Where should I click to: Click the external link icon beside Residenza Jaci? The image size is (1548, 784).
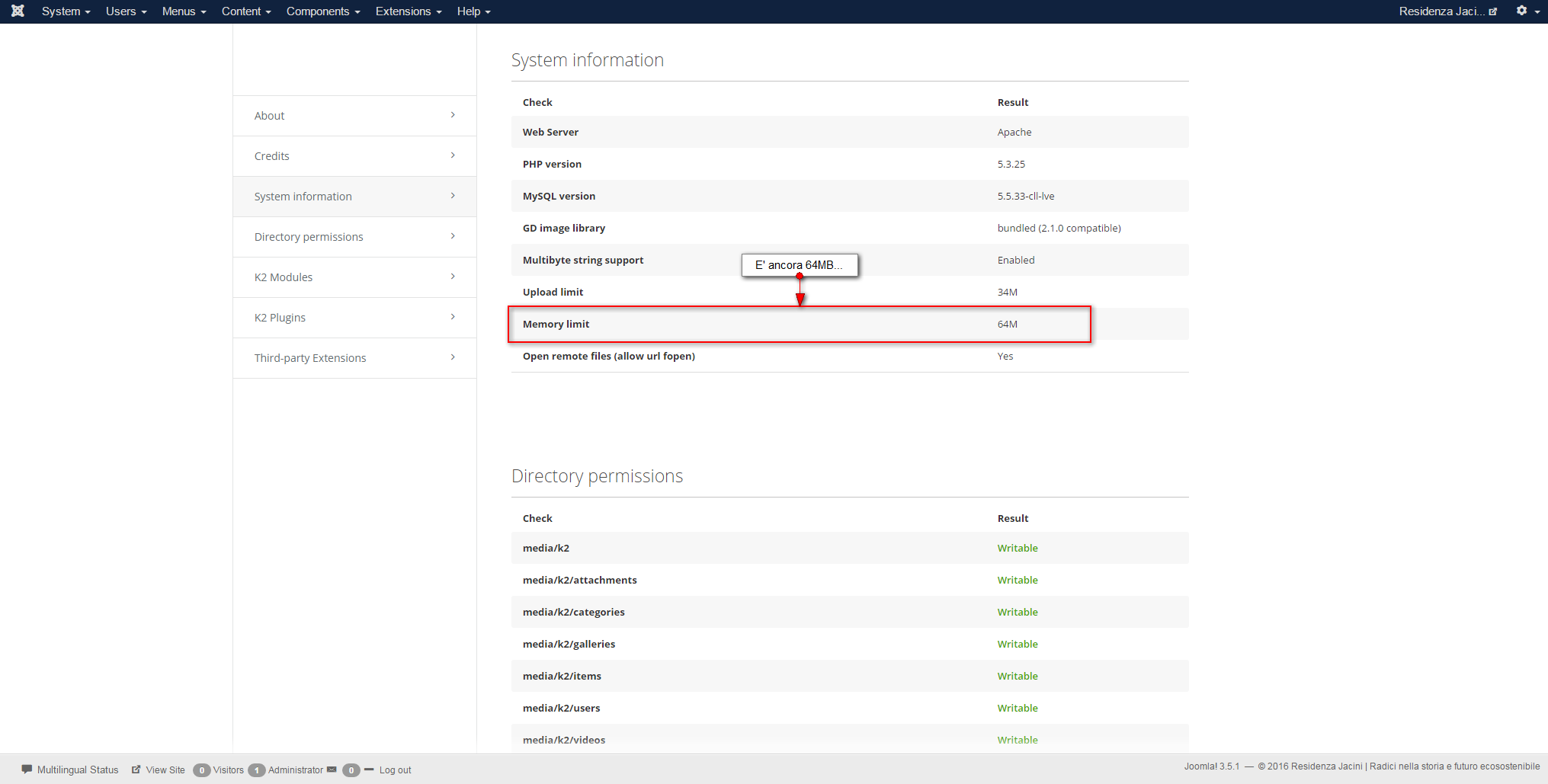click(1493, 11)
